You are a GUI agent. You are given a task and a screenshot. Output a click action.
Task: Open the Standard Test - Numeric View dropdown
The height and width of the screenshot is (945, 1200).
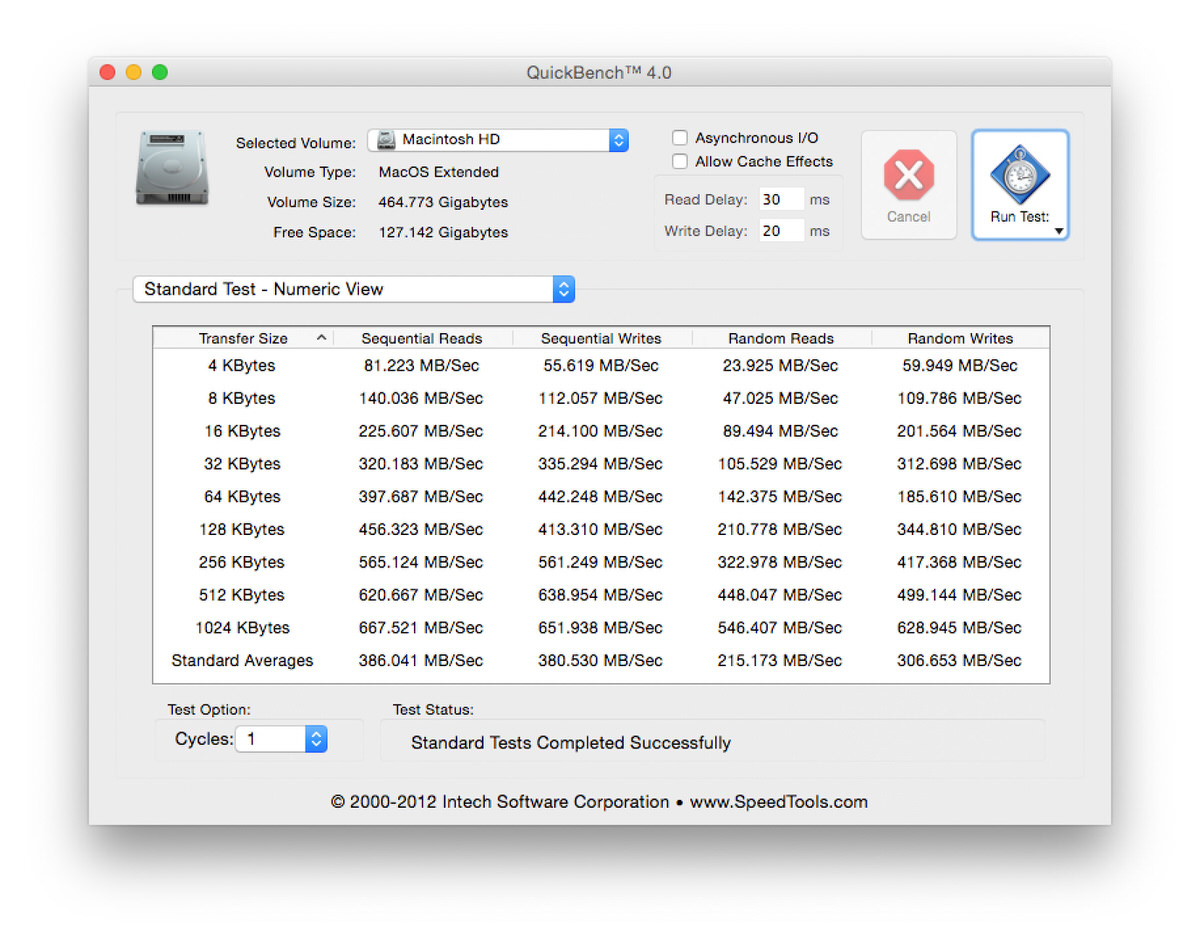(x=354, y=289)
